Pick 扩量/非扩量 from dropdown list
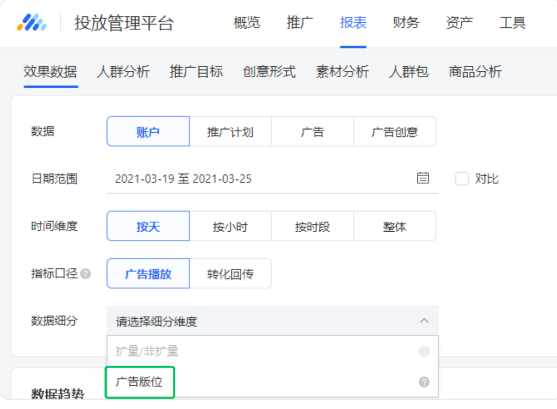Viewport: 557px width, 409px height. click(x=272, y=351)
